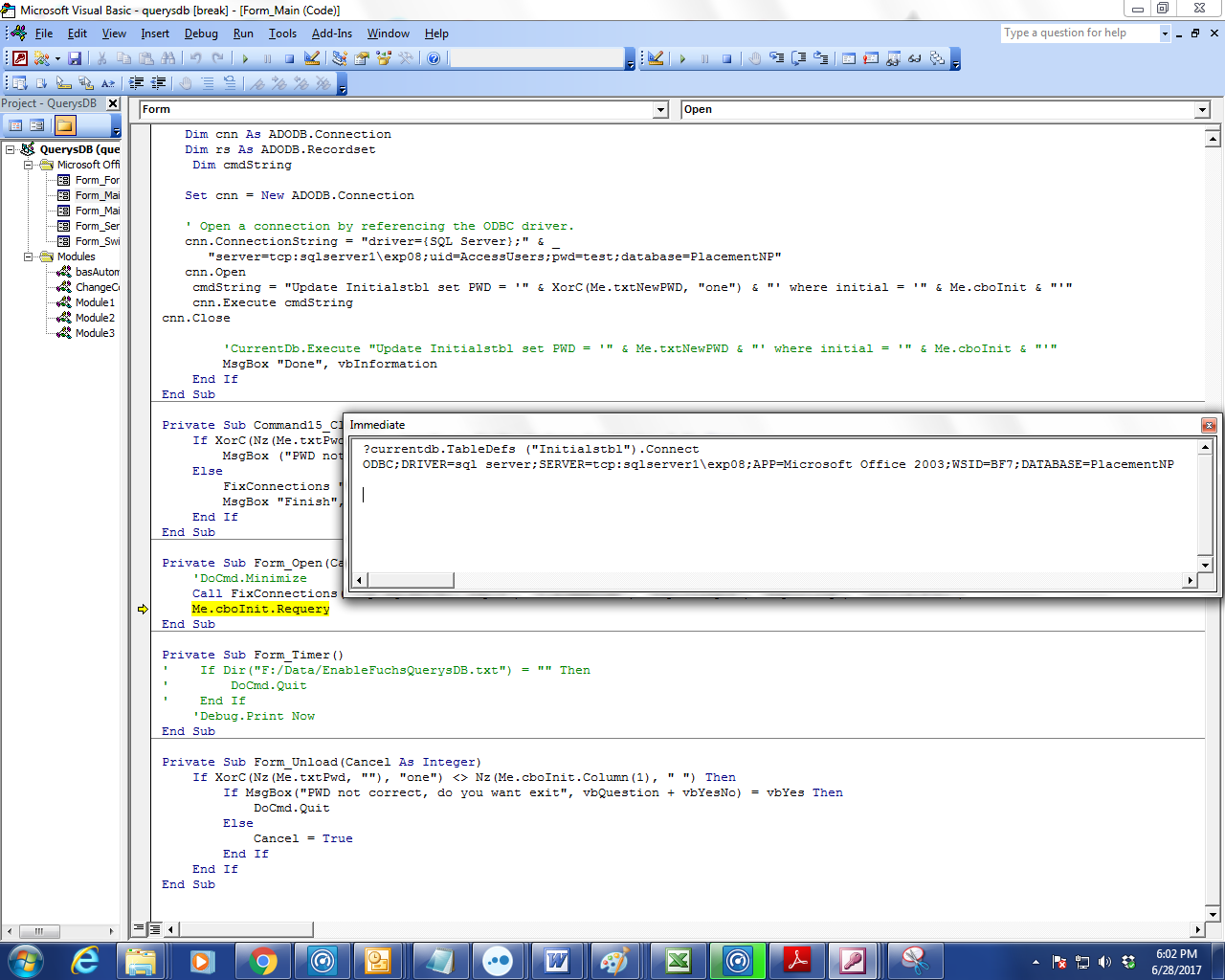Click the Quick Watch glasses icon
Image resolution: width=1225 pixels, height=980 pixels.
pyautogui.click(x=915, y=58)
